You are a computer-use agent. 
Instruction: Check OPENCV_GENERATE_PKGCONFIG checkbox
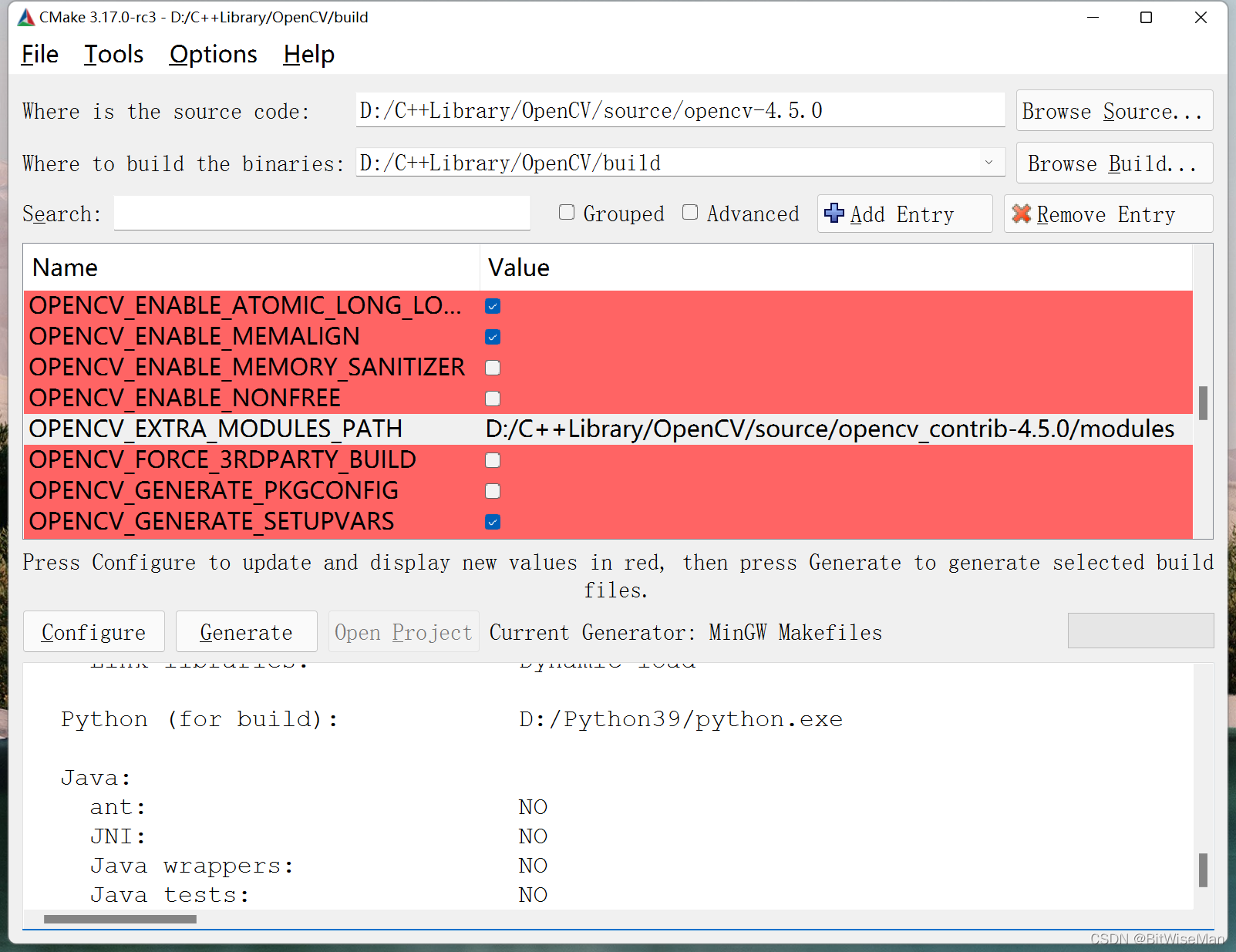[x=493, y=491]
